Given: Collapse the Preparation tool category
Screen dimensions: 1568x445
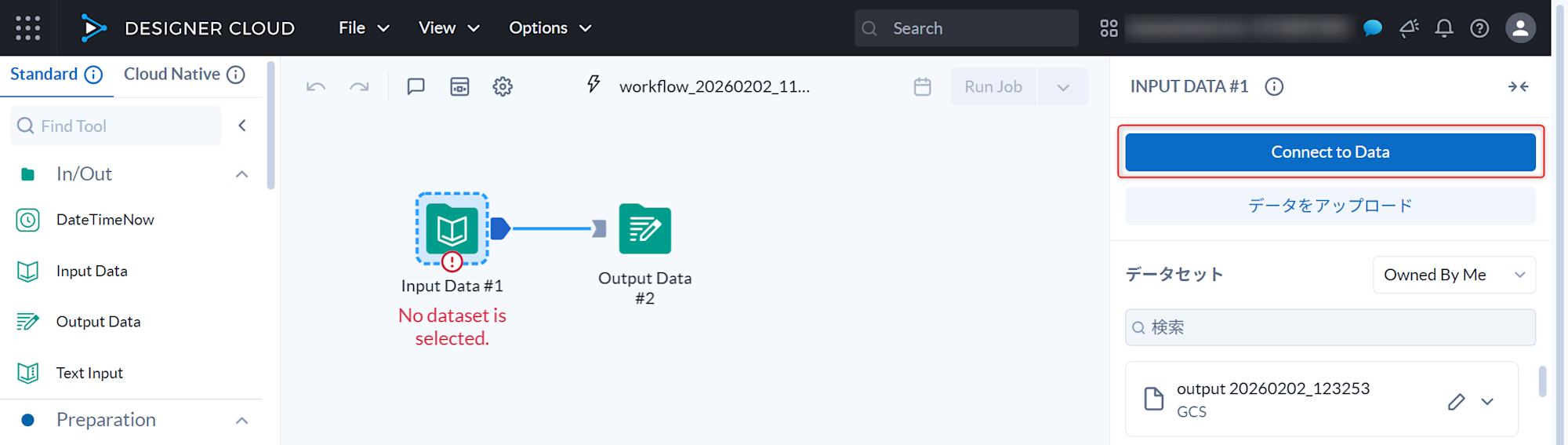Looking at the screenshot, I should pos(241,421).
